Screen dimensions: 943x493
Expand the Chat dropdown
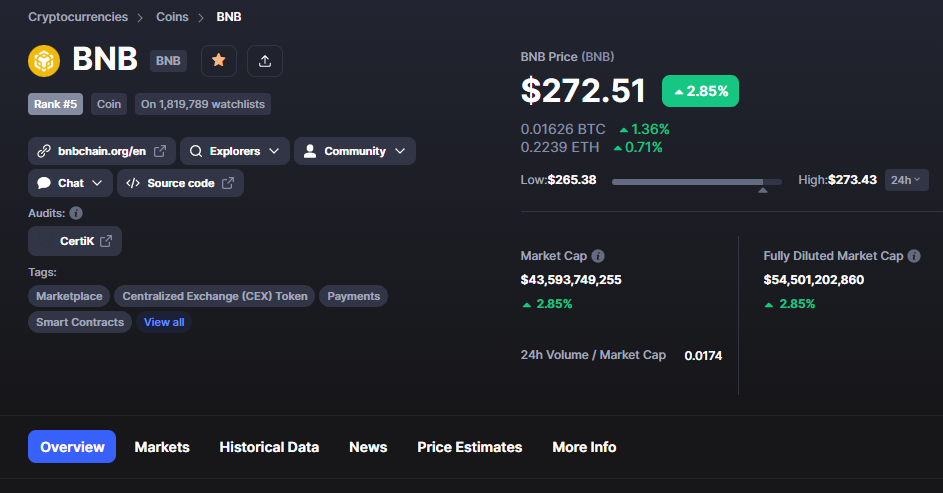tap(70, 183)
